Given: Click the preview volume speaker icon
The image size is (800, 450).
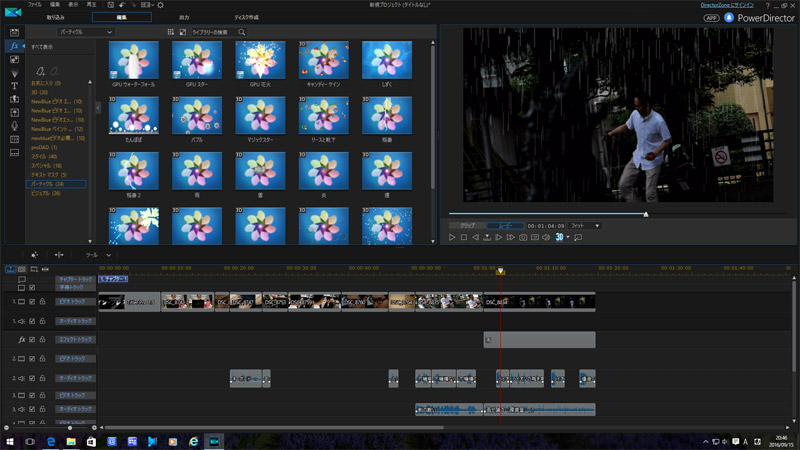Looking at the screenshot, I should (546, 237).
